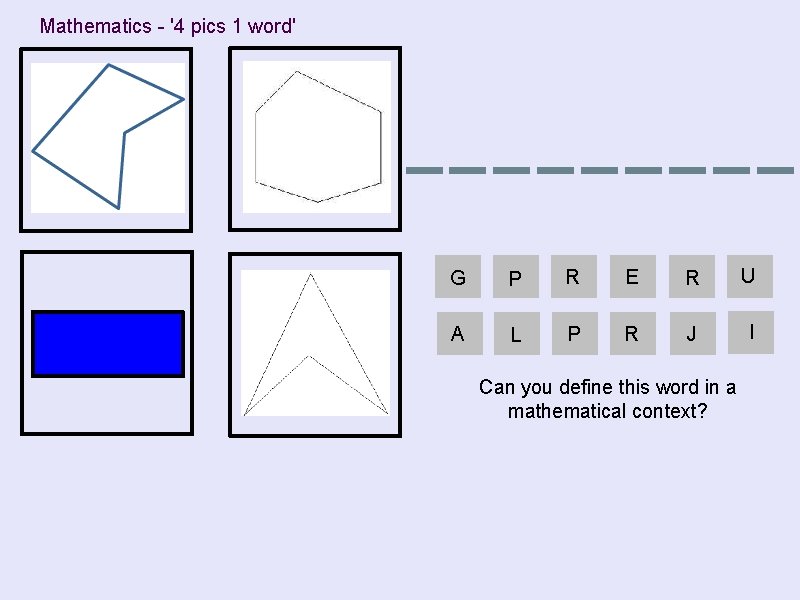Open the hexagon outline picture
The image size is (800, 600).
315,139
